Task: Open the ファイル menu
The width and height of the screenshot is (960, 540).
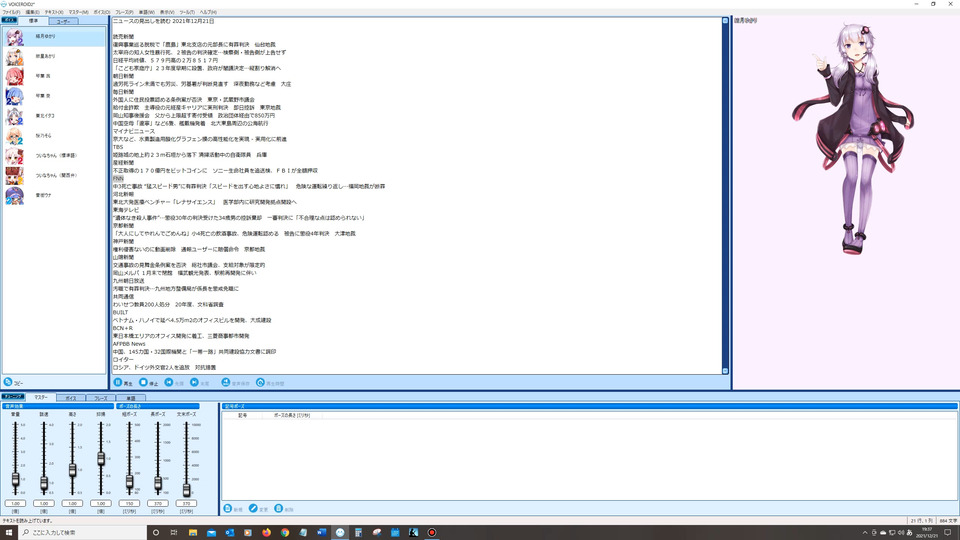Action: (11, 12)
